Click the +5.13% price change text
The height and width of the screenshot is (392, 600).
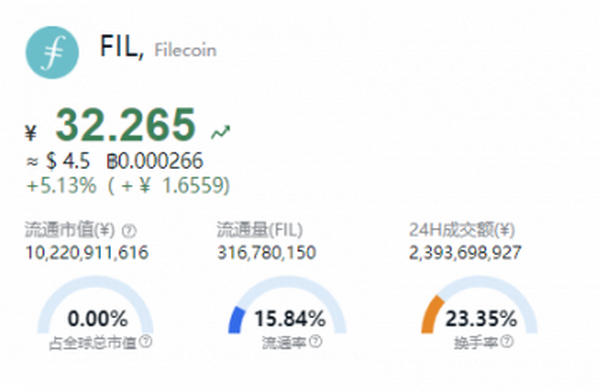(61, 186)
